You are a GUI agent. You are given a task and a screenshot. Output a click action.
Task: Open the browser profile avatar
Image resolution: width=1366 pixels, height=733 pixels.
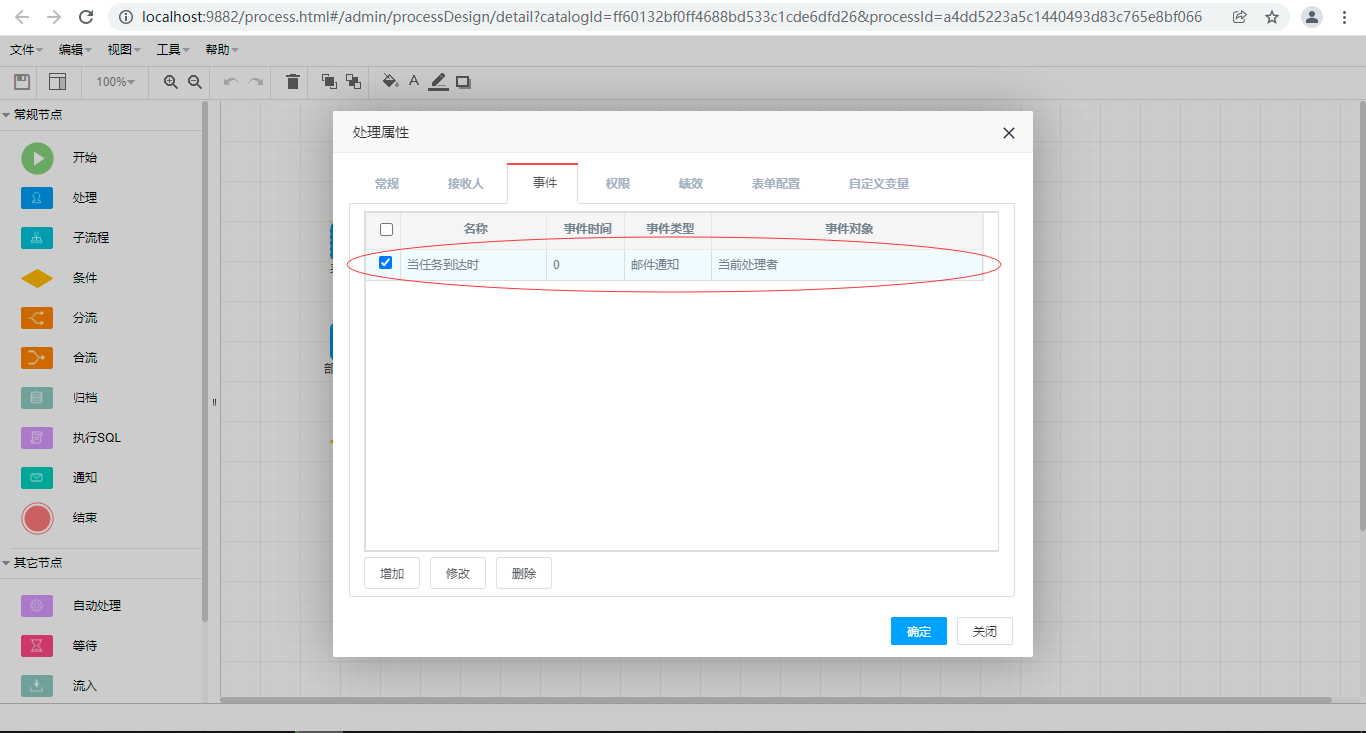click(1312, 17)
